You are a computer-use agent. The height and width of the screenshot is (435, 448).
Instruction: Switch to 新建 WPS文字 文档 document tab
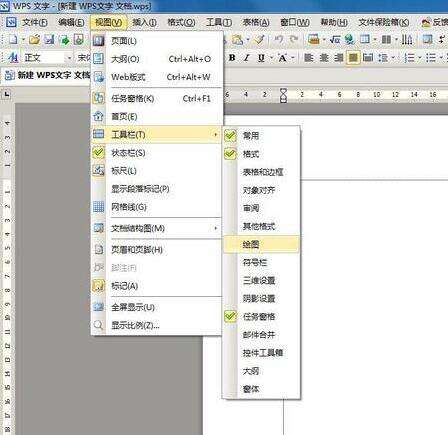click(47, 75)
